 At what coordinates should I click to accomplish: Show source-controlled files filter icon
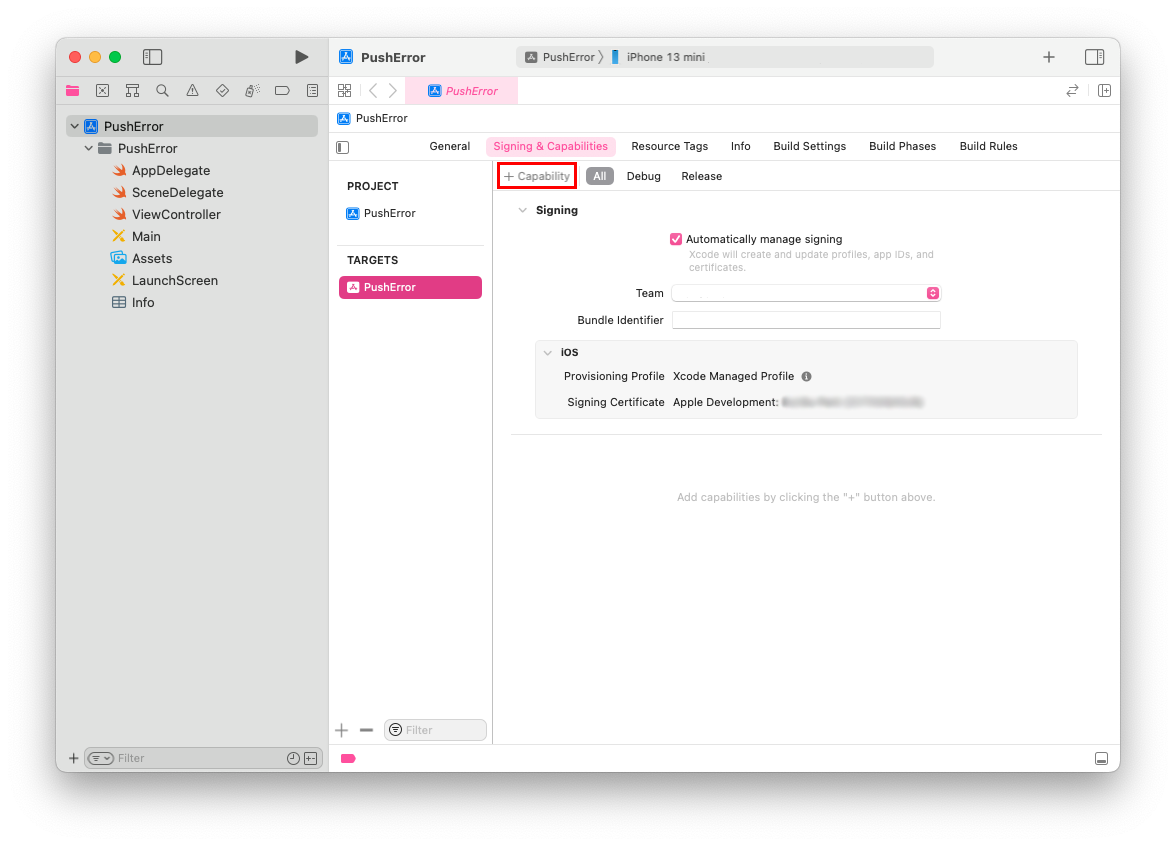click(x=310, y=758)
